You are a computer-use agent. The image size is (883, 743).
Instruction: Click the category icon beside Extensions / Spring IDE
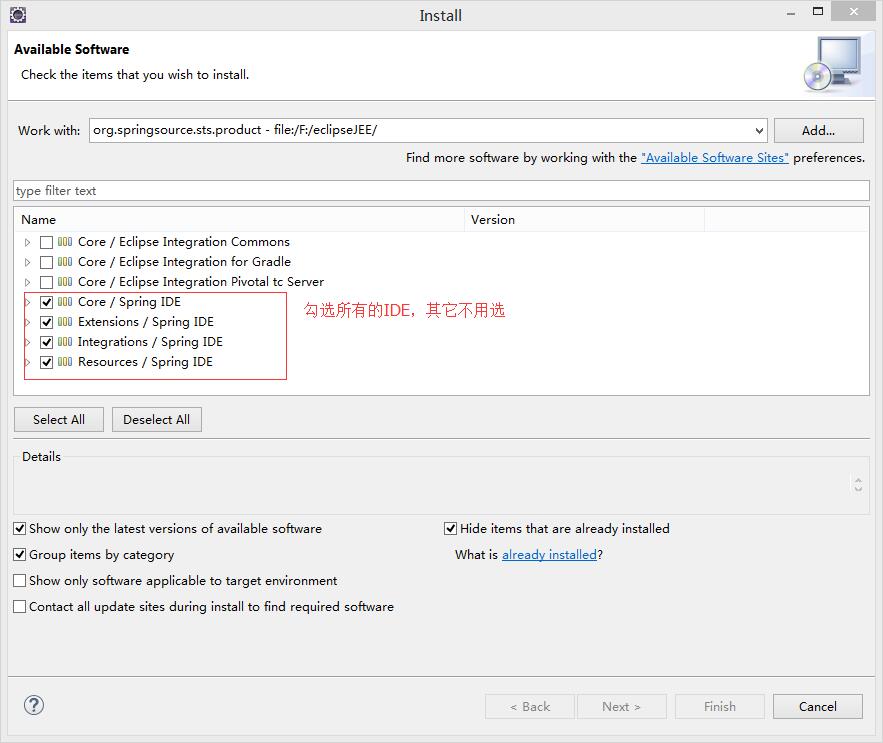coord(65,322)
